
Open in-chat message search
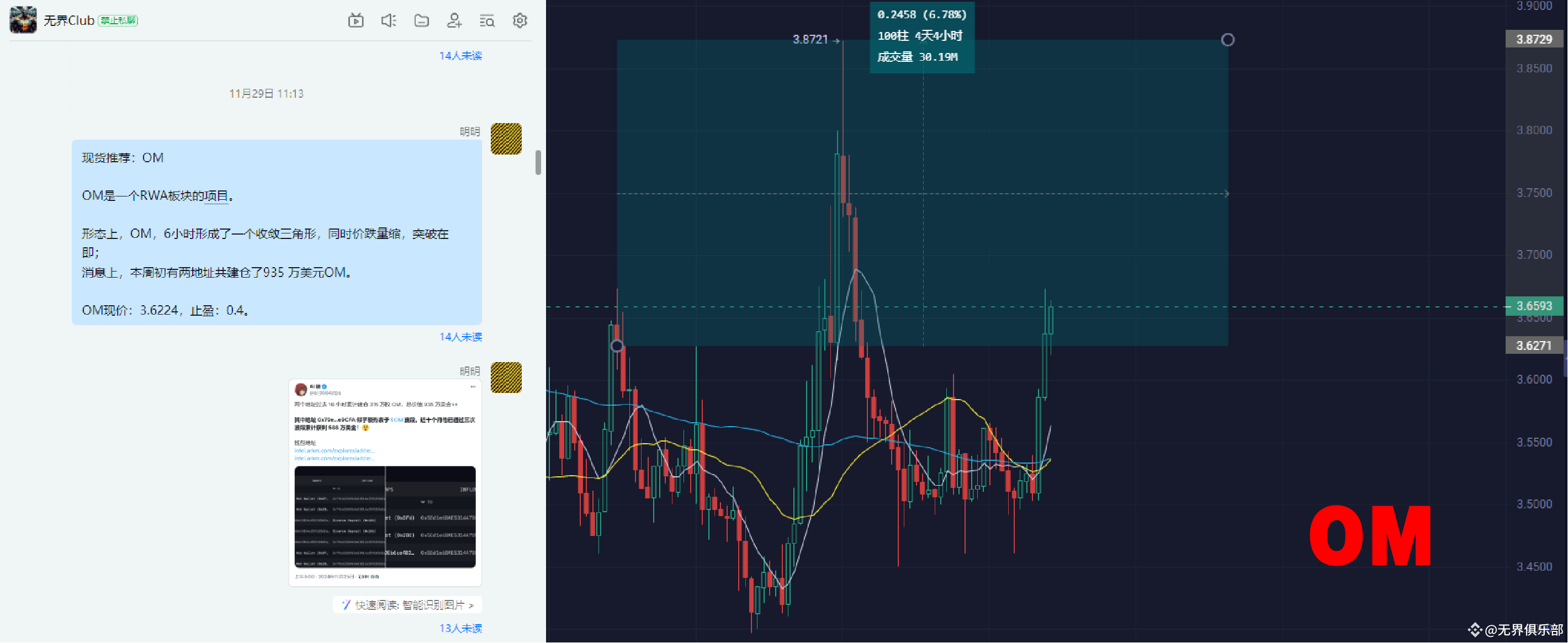(487, 20)
